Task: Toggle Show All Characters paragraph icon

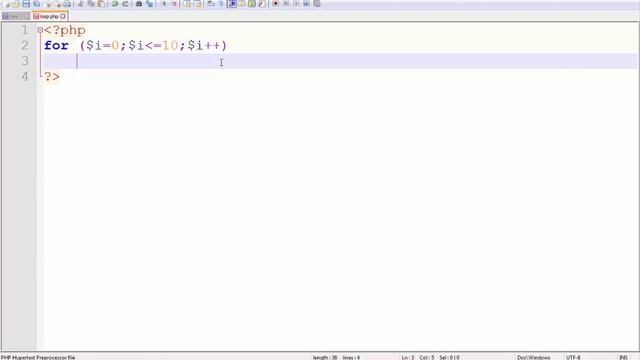Action: (x=221, y=4)
